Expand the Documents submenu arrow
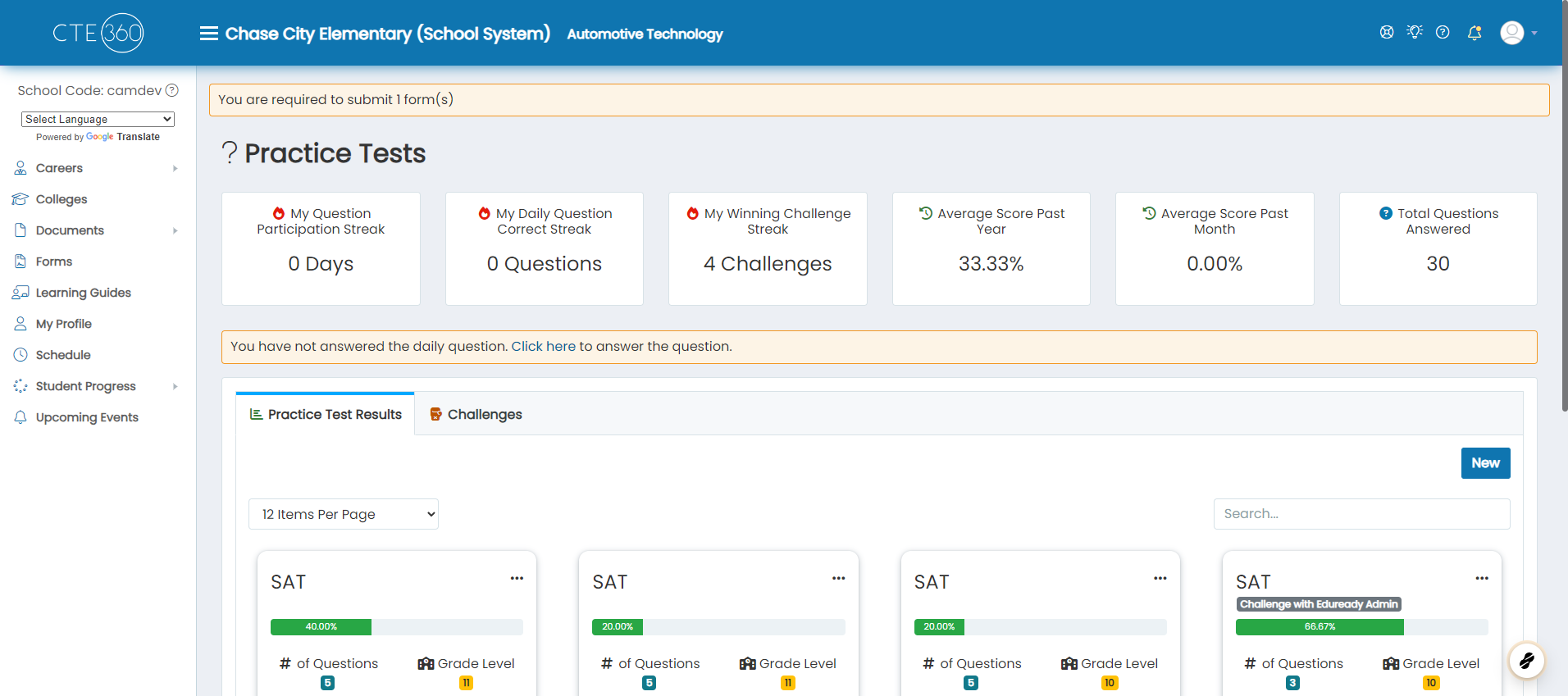 click(x=175, y=231)
